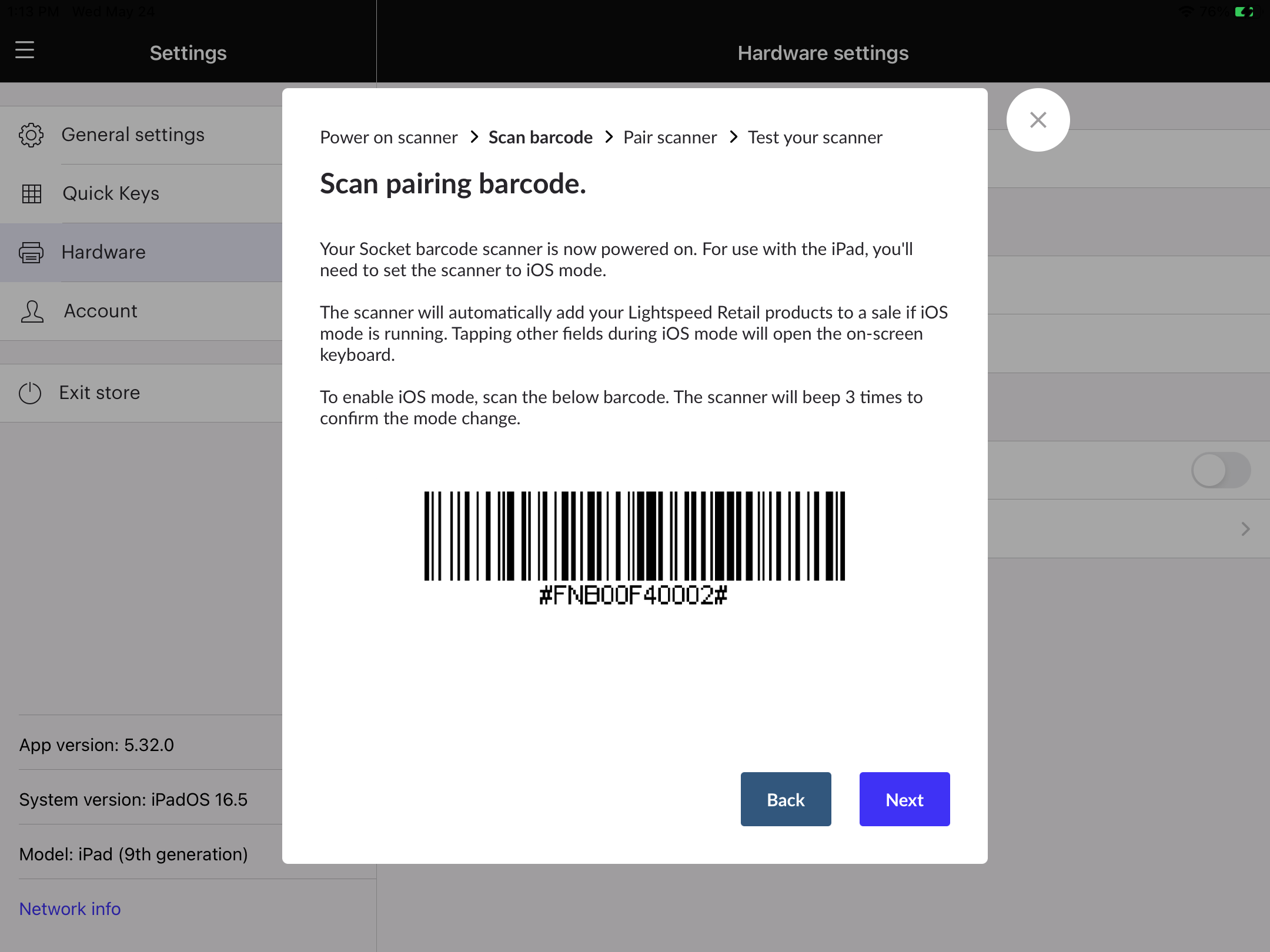
Task: Open the Network info link
Action: pyautogui.click(x=70, y=909)
